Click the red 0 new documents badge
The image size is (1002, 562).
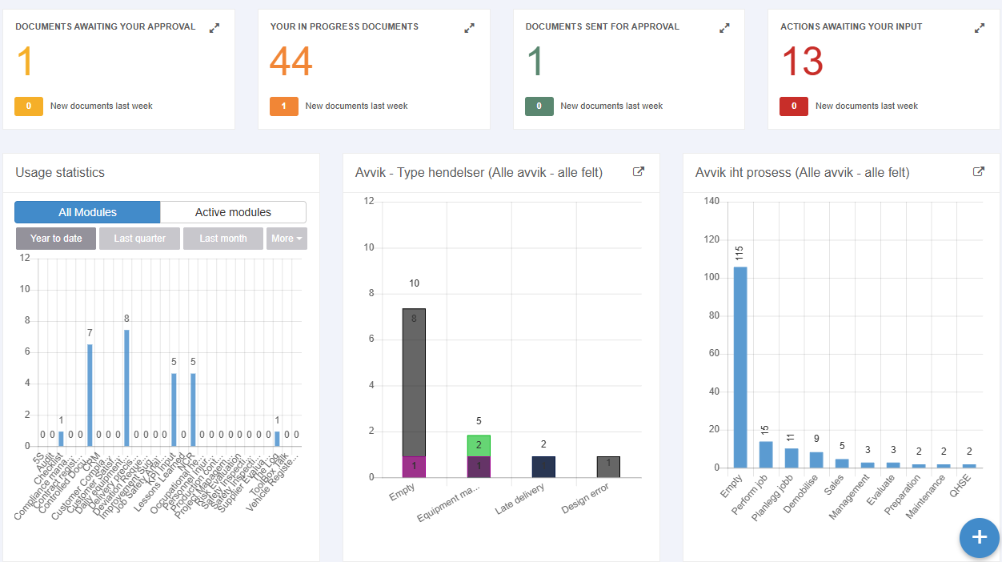coord(794,106)
